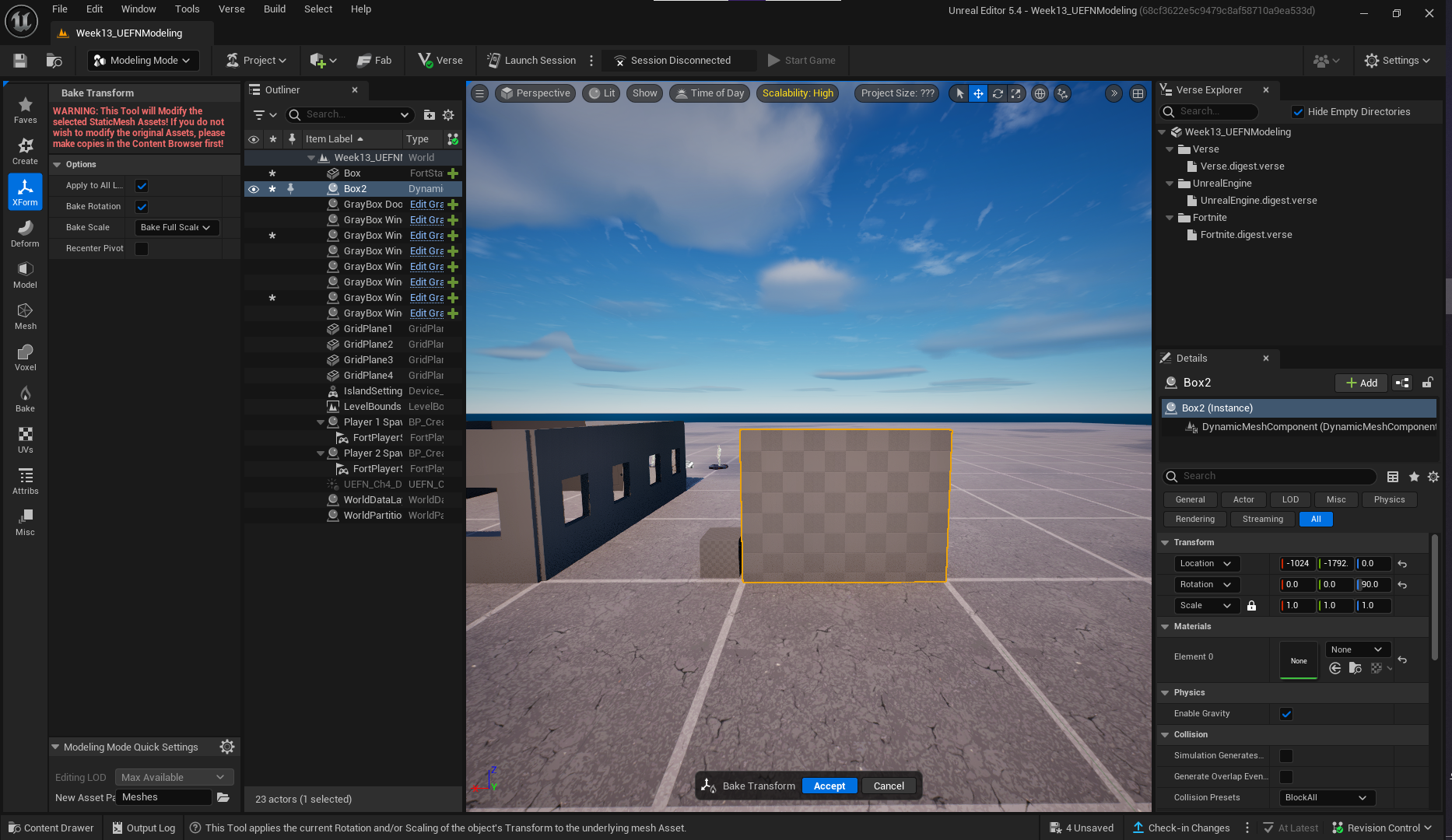
Task: Open the Build menu
Action: tap(274, 9)
